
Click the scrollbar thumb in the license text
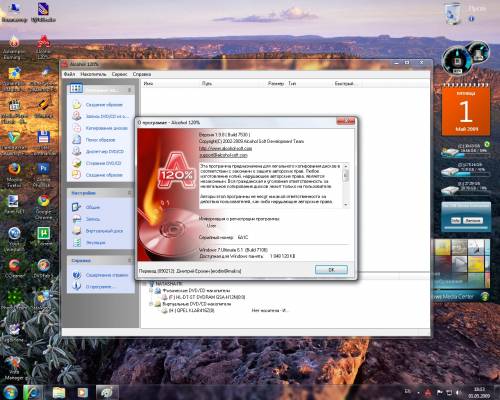pos(346,175)
